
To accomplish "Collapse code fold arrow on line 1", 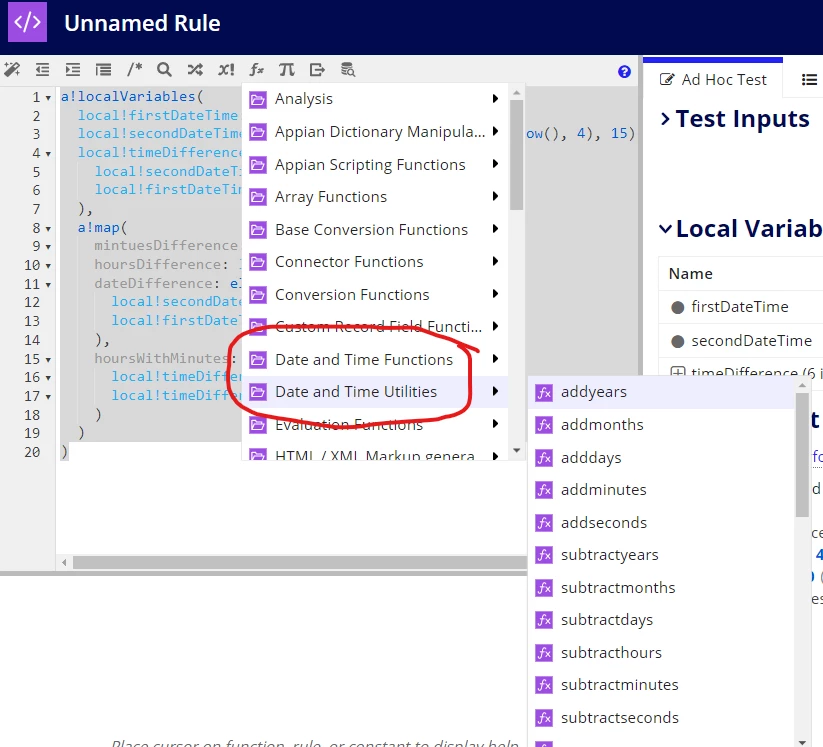I will pyautogui.click(x=48, y=98).
